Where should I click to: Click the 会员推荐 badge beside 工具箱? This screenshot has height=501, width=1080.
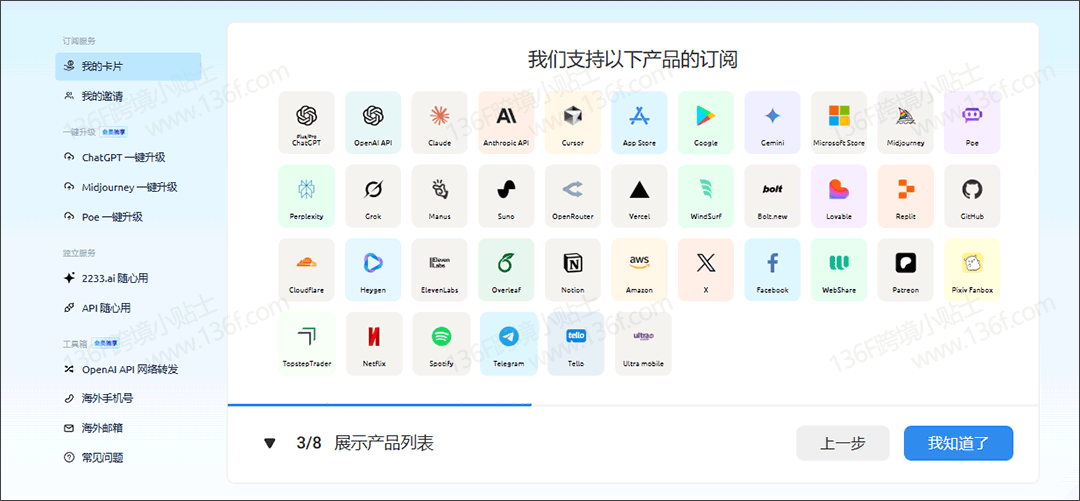(x=103, y=342)
